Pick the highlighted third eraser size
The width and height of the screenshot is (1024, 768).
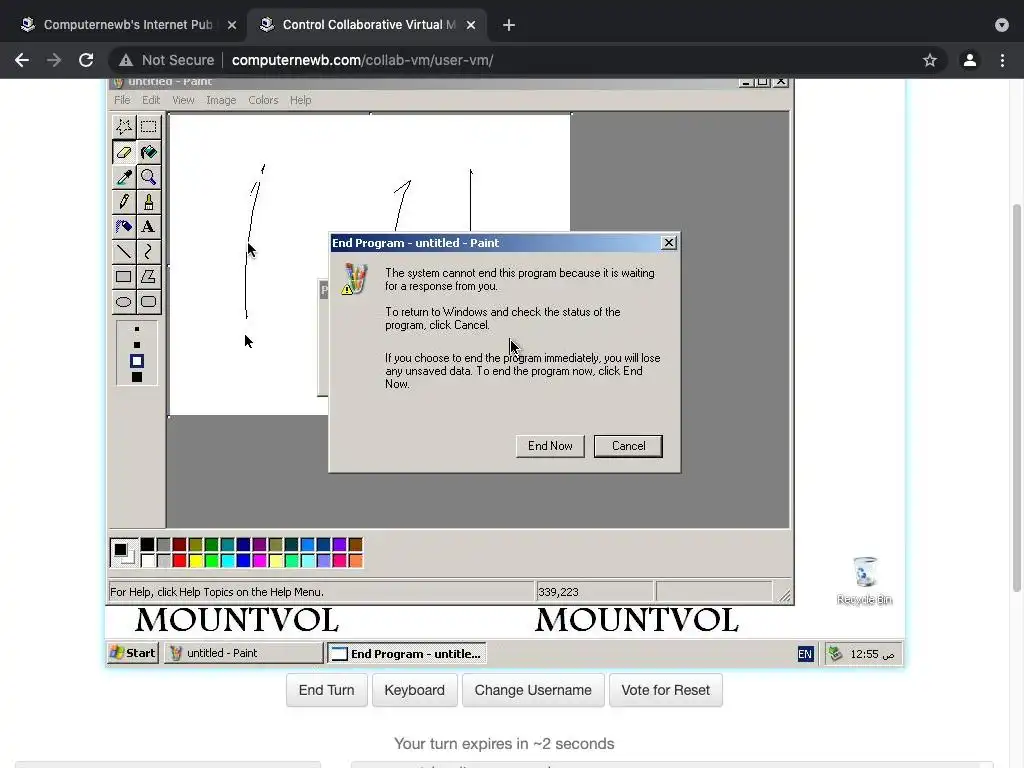tap(136, 361)
